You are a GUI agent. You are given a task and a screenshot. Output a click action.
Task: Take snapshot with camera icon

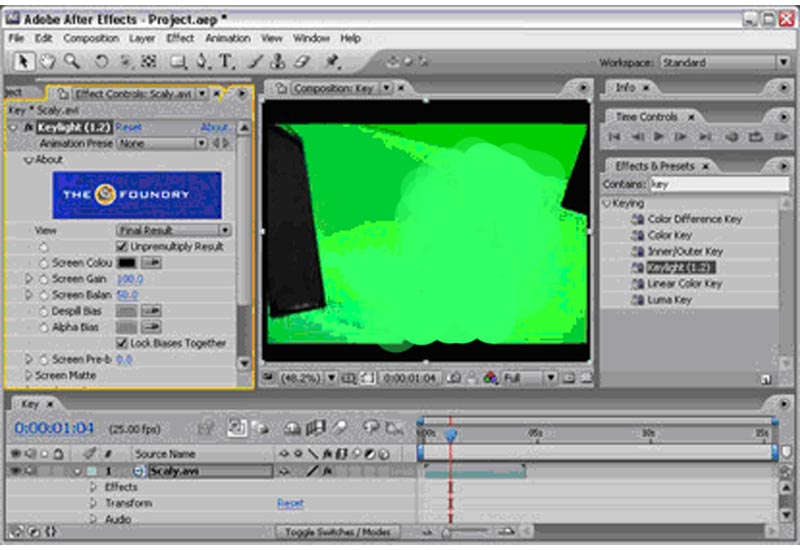tap(454, 378)
